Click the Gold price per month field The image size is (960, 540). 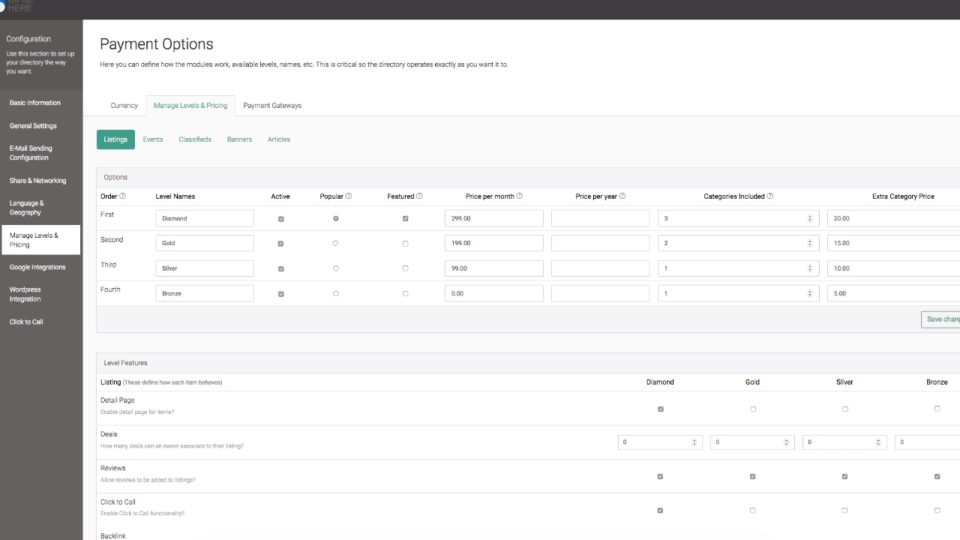click(x=494, y=243)
